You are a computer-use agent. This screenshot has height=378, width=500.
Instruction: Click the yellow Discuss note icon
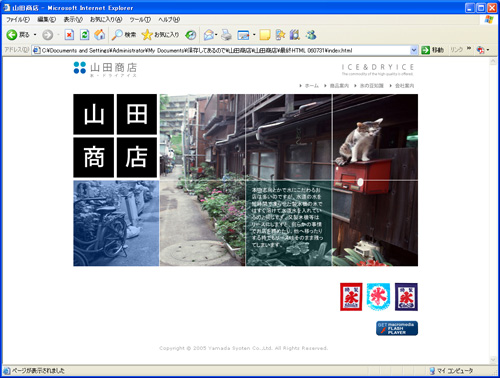click(265, 35)
